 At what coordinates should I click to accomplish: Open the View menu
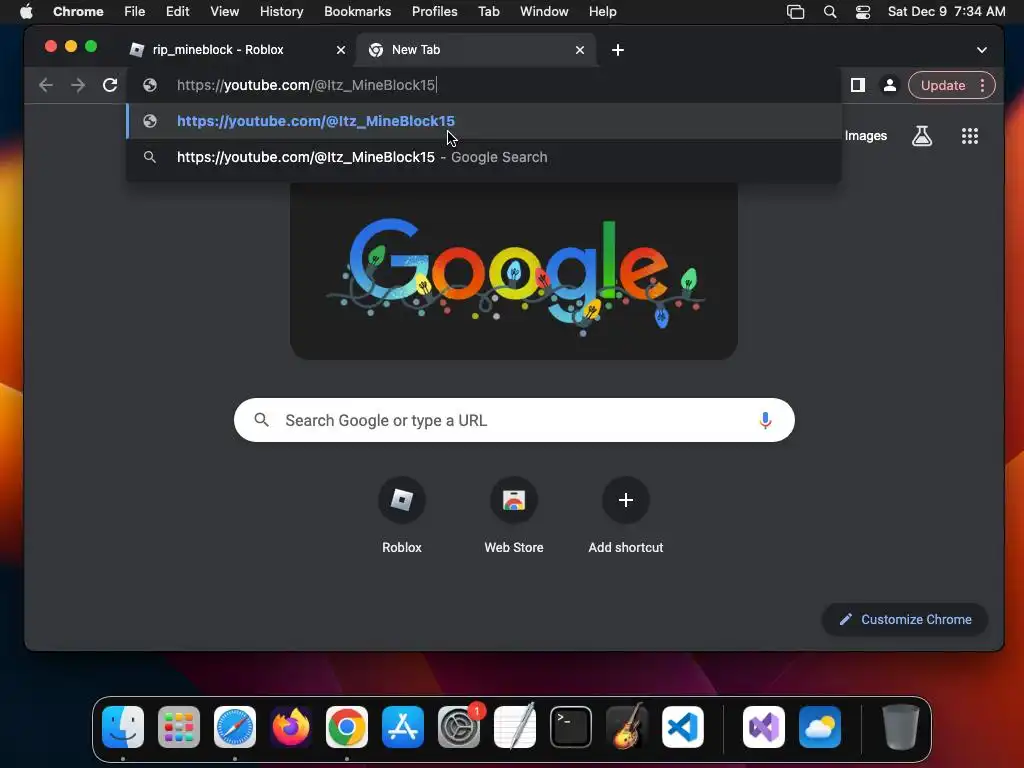point(224,11)
